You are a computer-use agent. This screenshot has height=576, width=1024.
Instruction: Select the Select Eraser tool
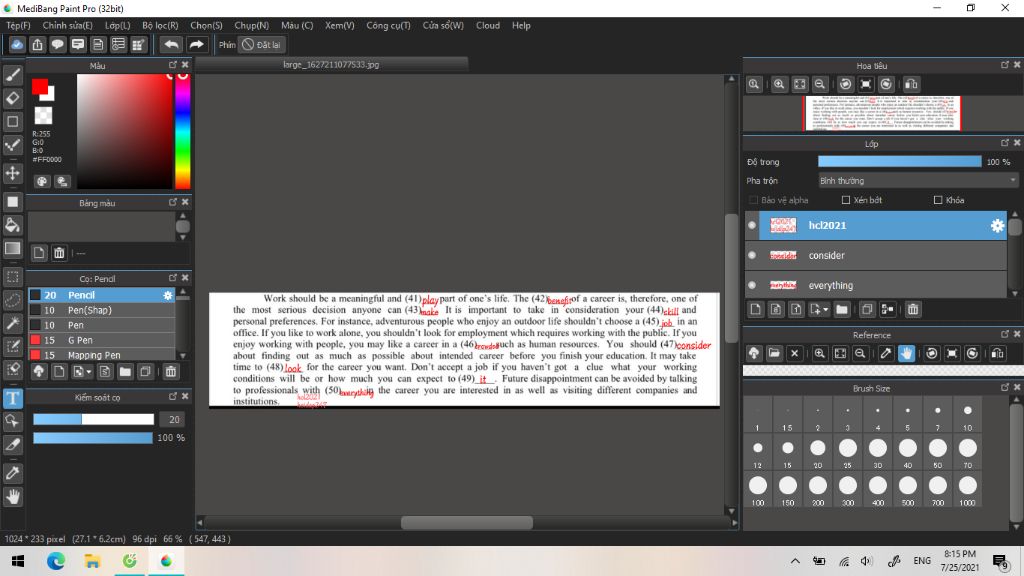tap(12, 369)
